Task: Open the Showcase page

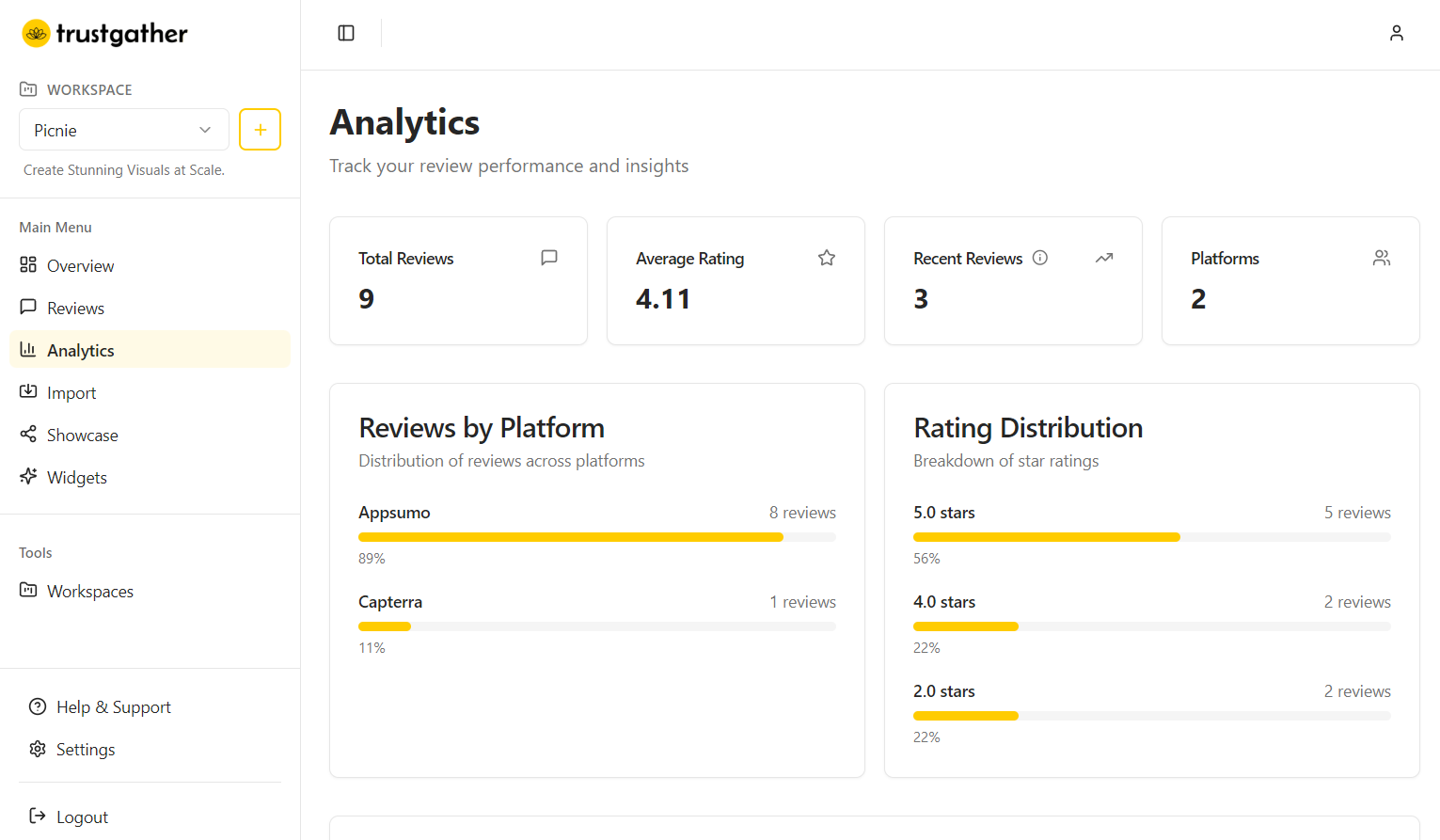Action: [82, 436]
